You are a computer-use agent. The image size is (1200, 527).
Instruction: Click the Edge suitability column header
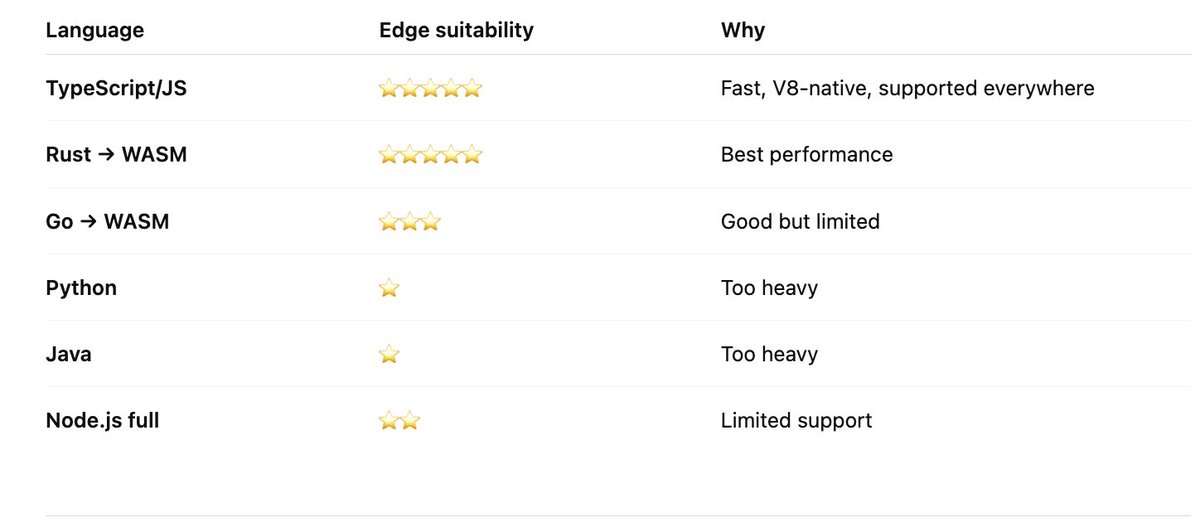pyautogui.click(x=456, y=30)
